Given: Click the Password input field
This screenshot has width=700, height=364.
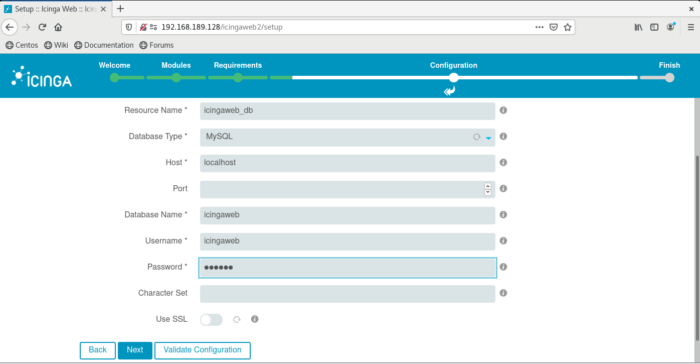Looking at the screenshot, I should click(x=347, y=268).
